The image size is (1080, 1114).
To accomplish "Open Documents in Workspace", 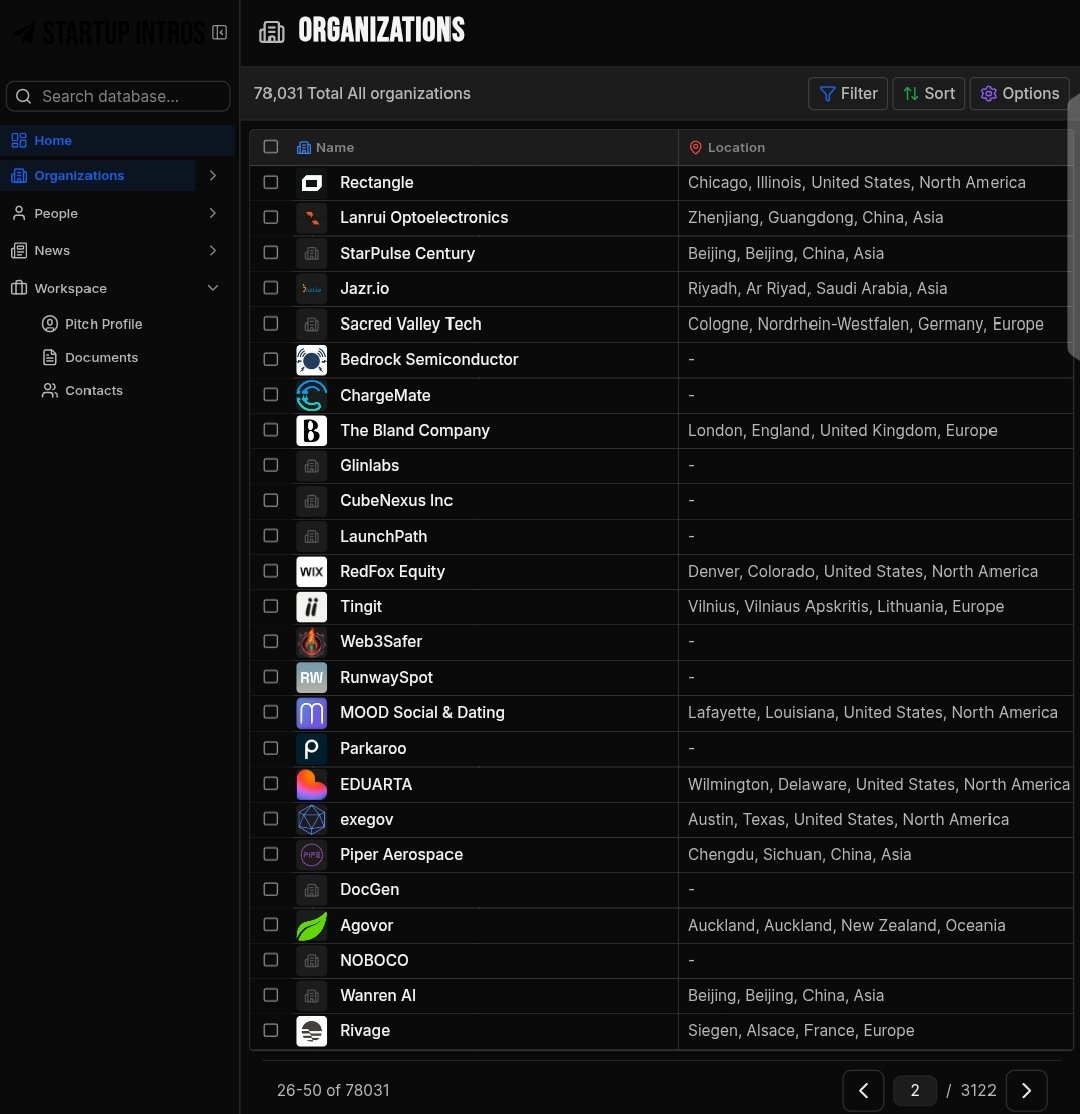I will pyautogui.click(x=90, y=357).
